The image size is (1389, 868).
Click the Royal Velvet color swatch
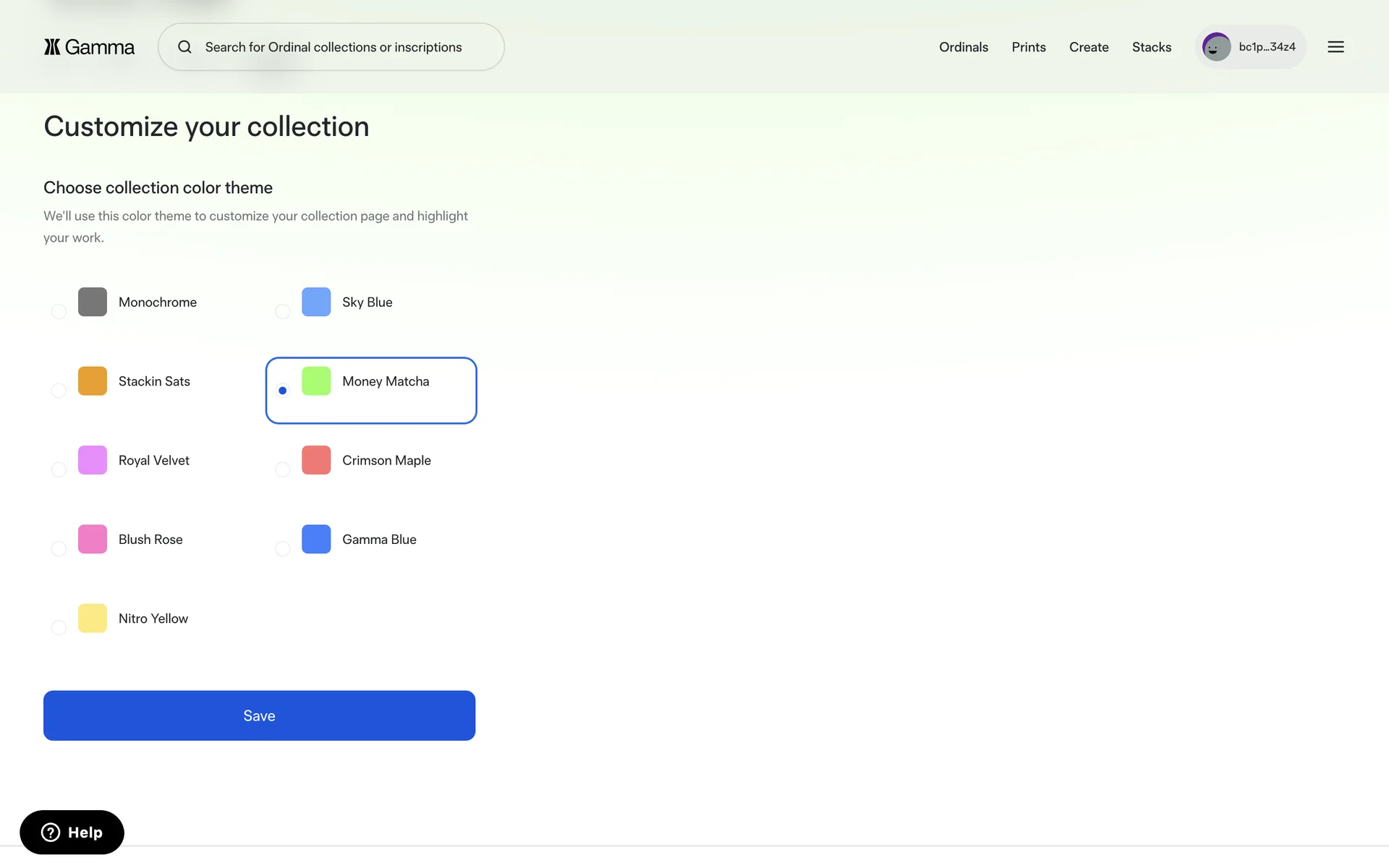point(93,460)
